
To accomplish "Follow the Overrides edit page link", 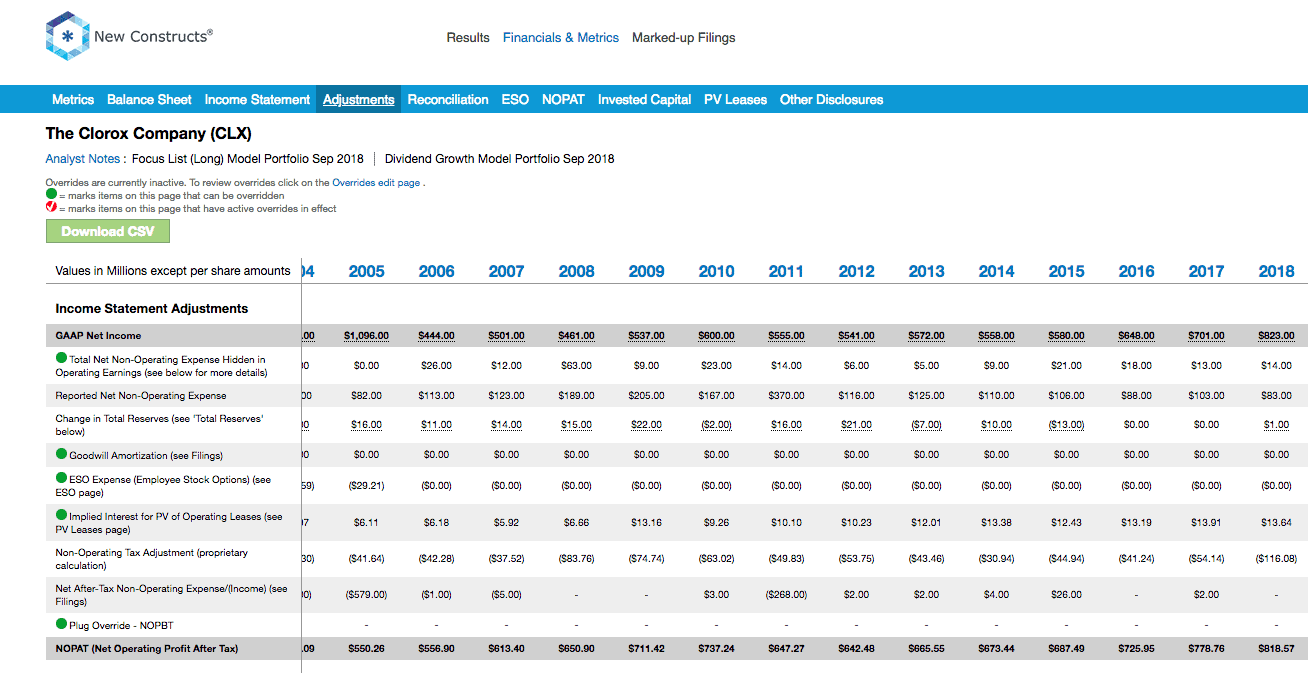I will [x=376, y=183].
